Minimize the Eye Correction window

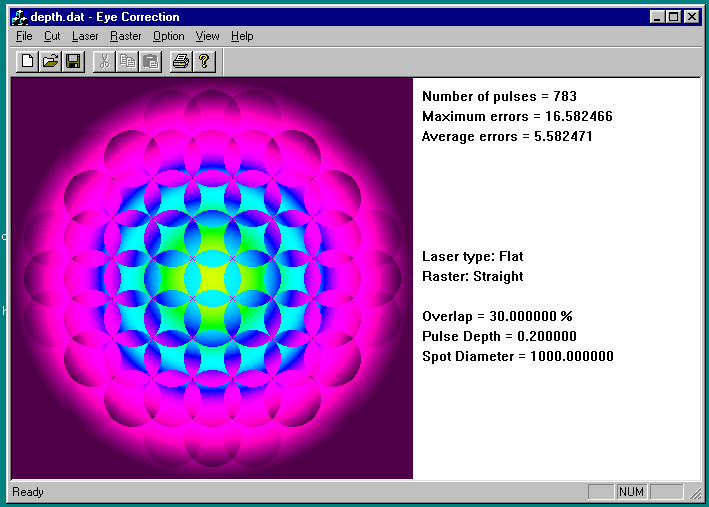657,17
